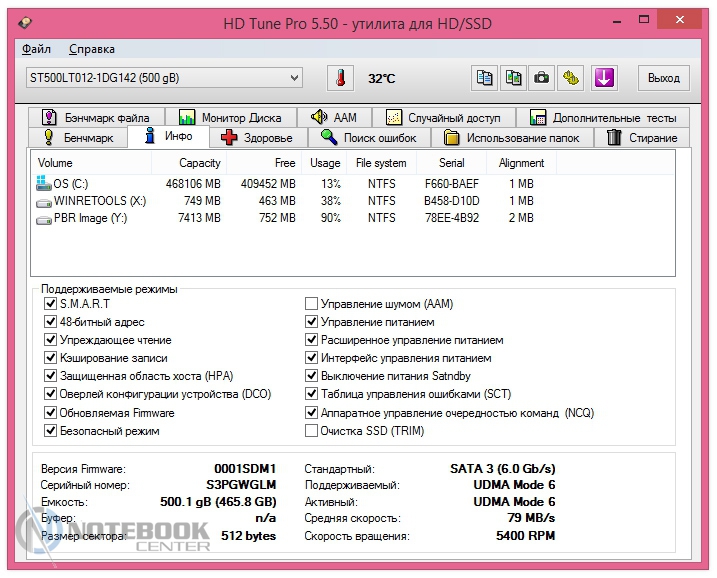The height and width of the screenshot is (578, 717).
Task: Toggle Таблица управления ошибками (SCT) checkbox
Action: [x=311, y=394]
